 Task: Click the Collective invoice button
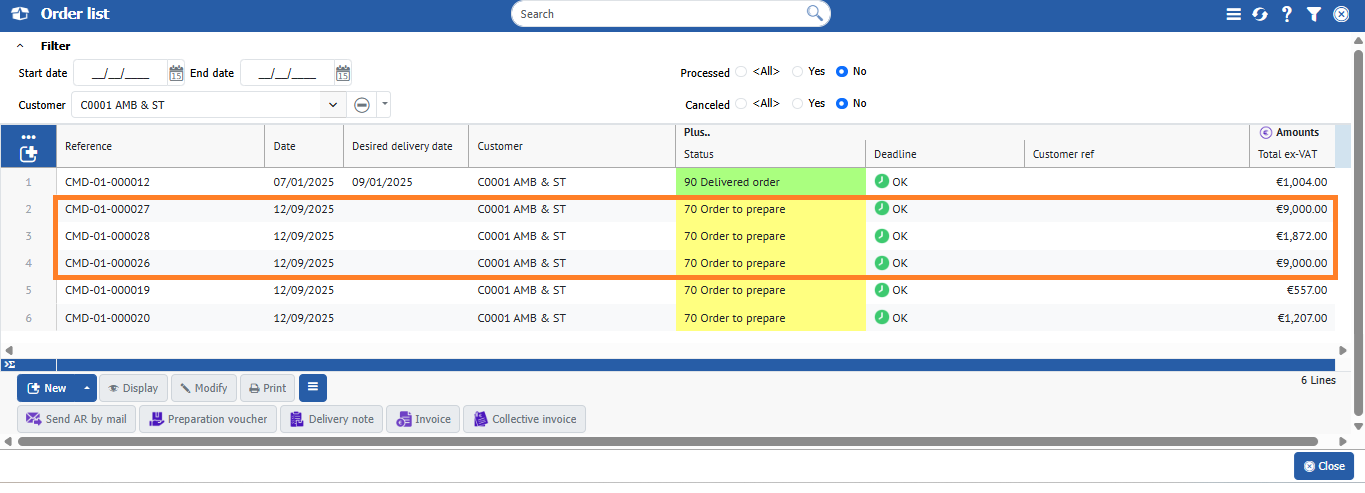click(524, 419)
